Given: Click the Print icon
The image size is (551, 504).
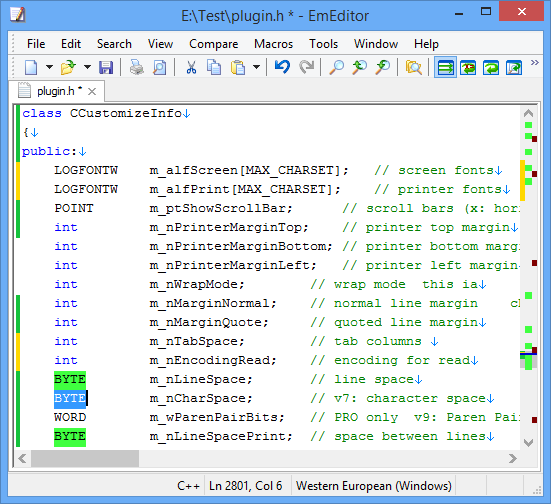Looking at the screenshot, I should (136, 67).
